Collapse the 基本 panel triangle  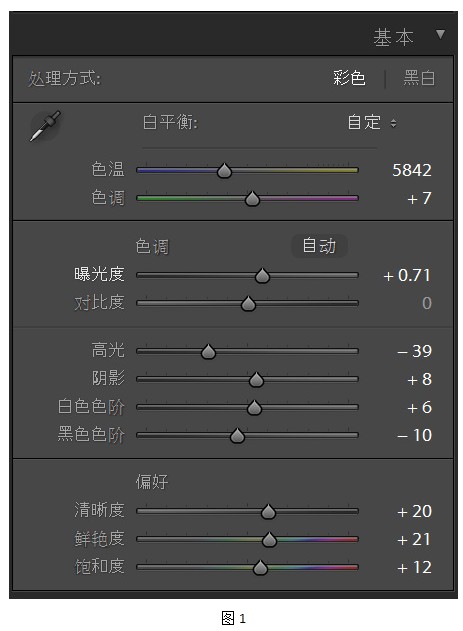(x=440, y=34)
